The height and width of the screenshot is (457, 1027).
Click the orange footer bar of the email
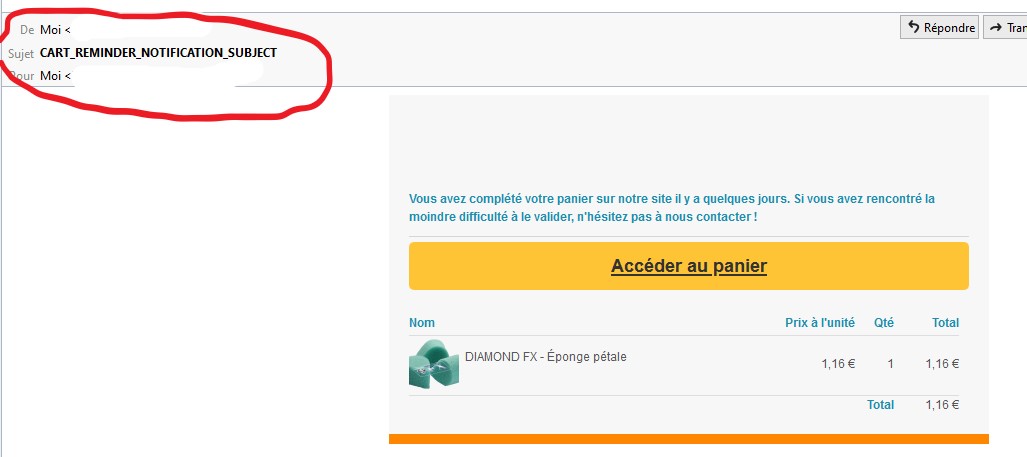688,439
